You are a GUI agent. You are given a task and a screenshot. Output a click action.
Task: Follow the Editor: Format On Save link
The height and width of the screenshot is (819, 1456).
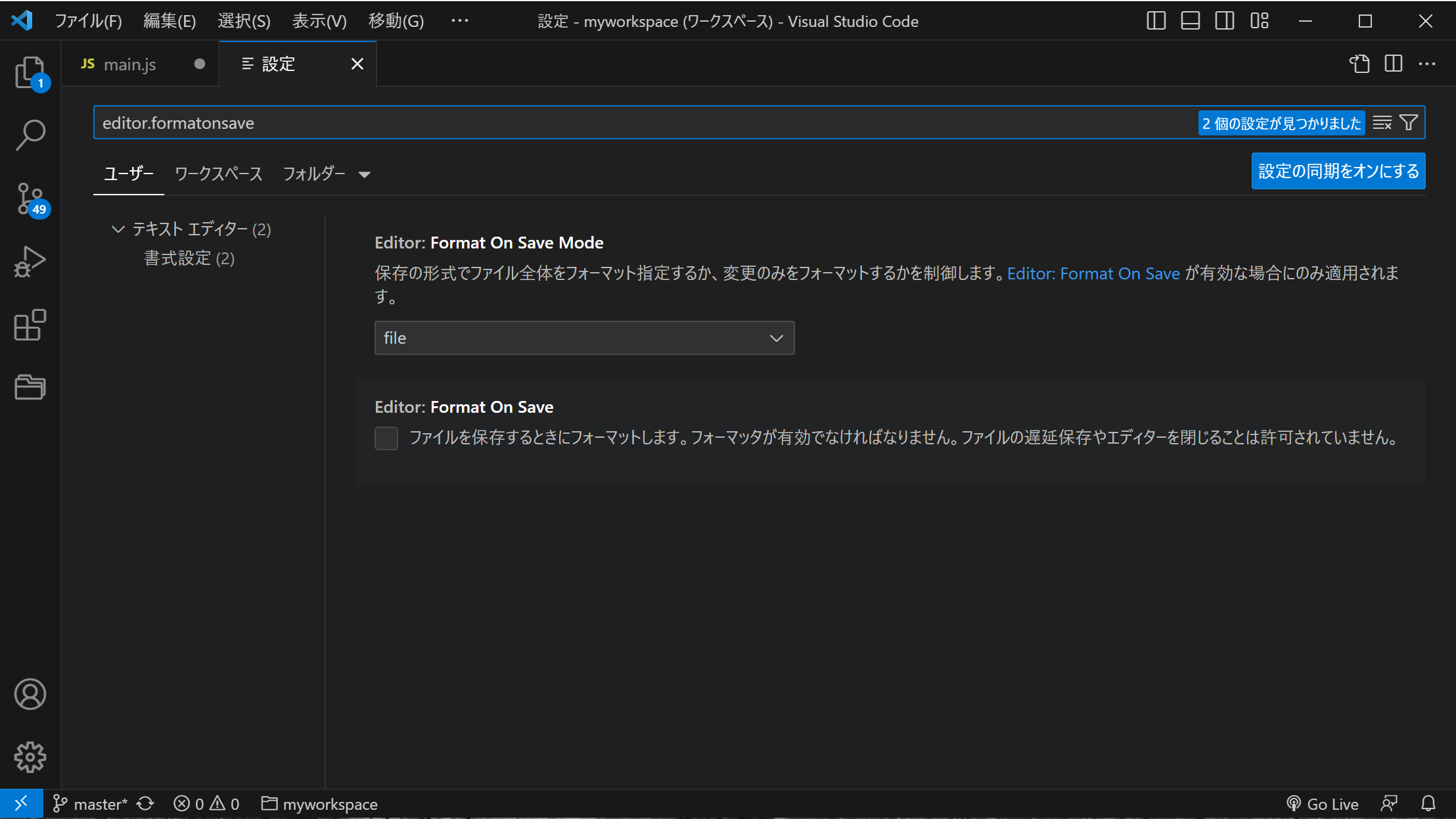click(x=1093, y=273)
